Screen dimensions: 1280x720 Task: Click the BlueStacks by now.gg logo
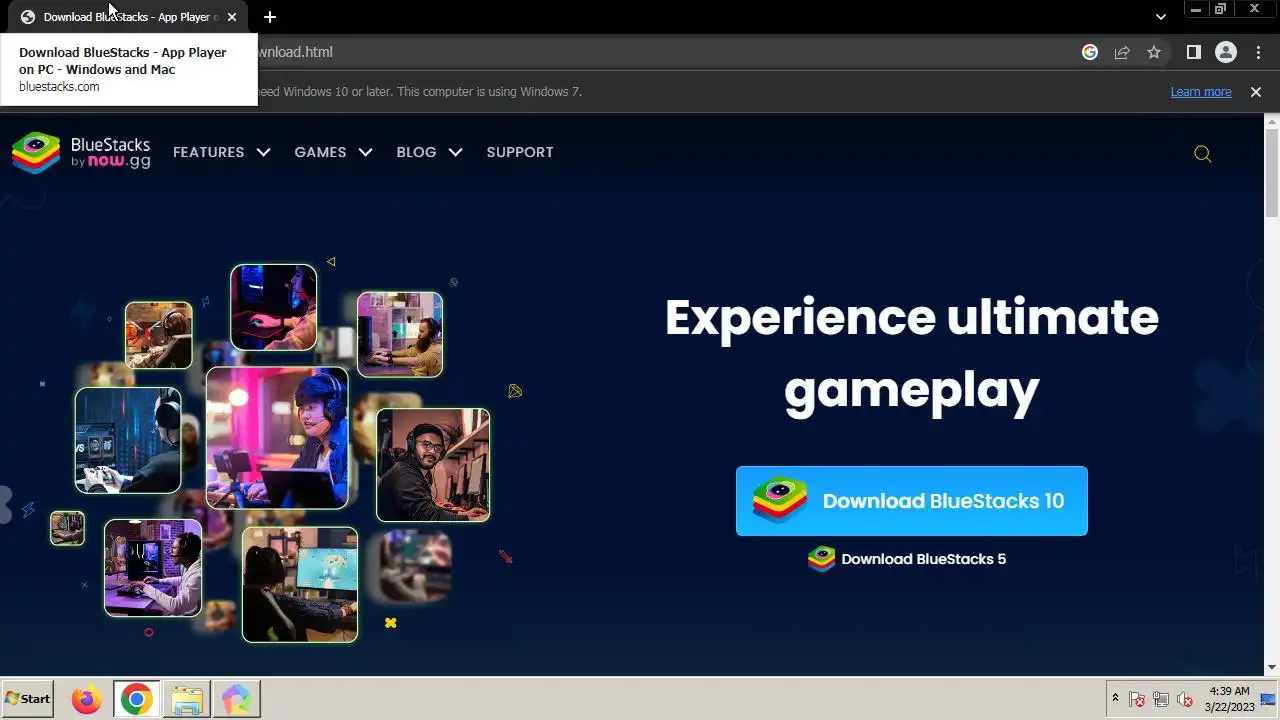[x=81, y=152]
